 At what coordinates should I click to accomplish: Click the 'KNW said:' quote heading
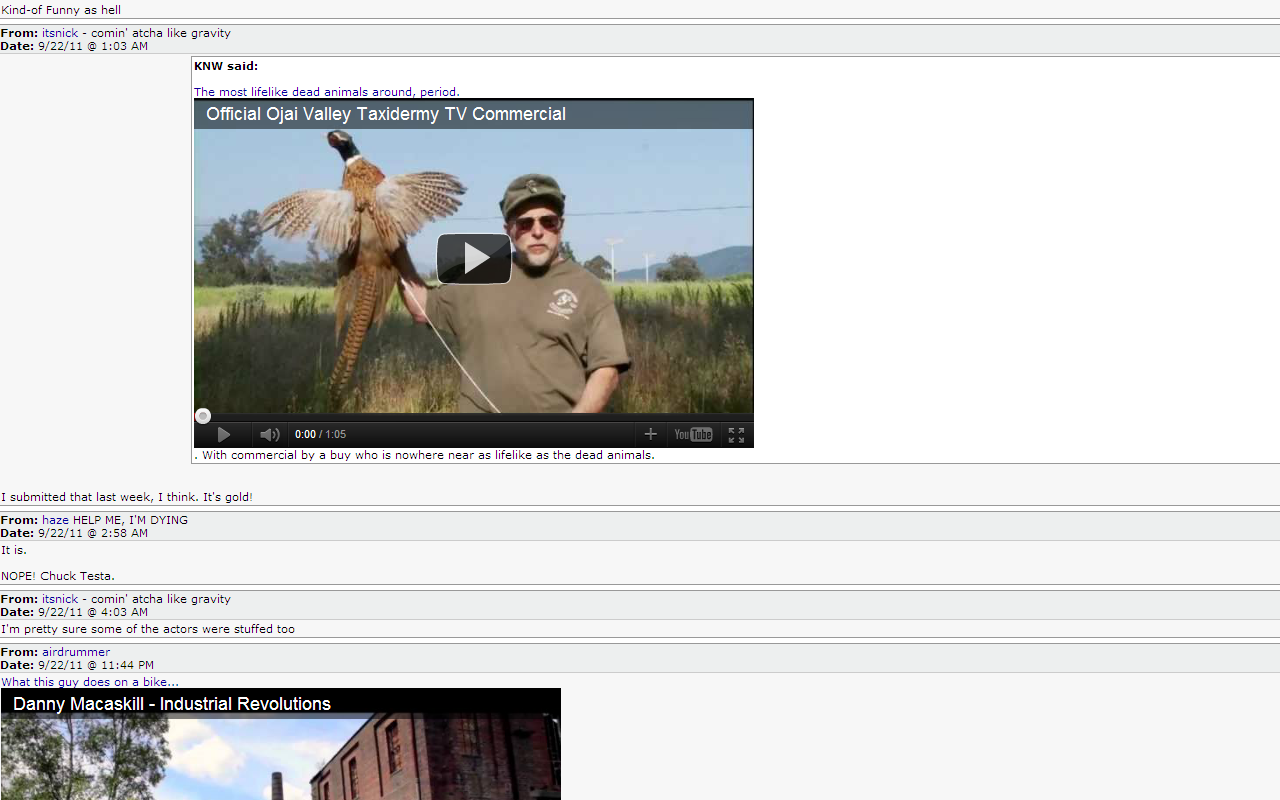click(x=226, y=66)
